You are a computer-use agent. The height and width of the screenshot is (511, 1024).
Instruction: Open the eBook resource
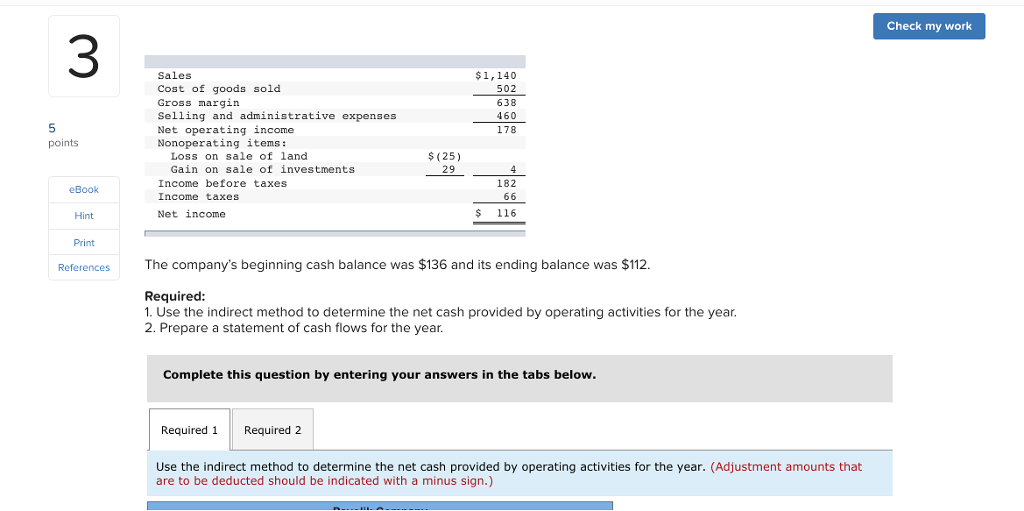84,190
